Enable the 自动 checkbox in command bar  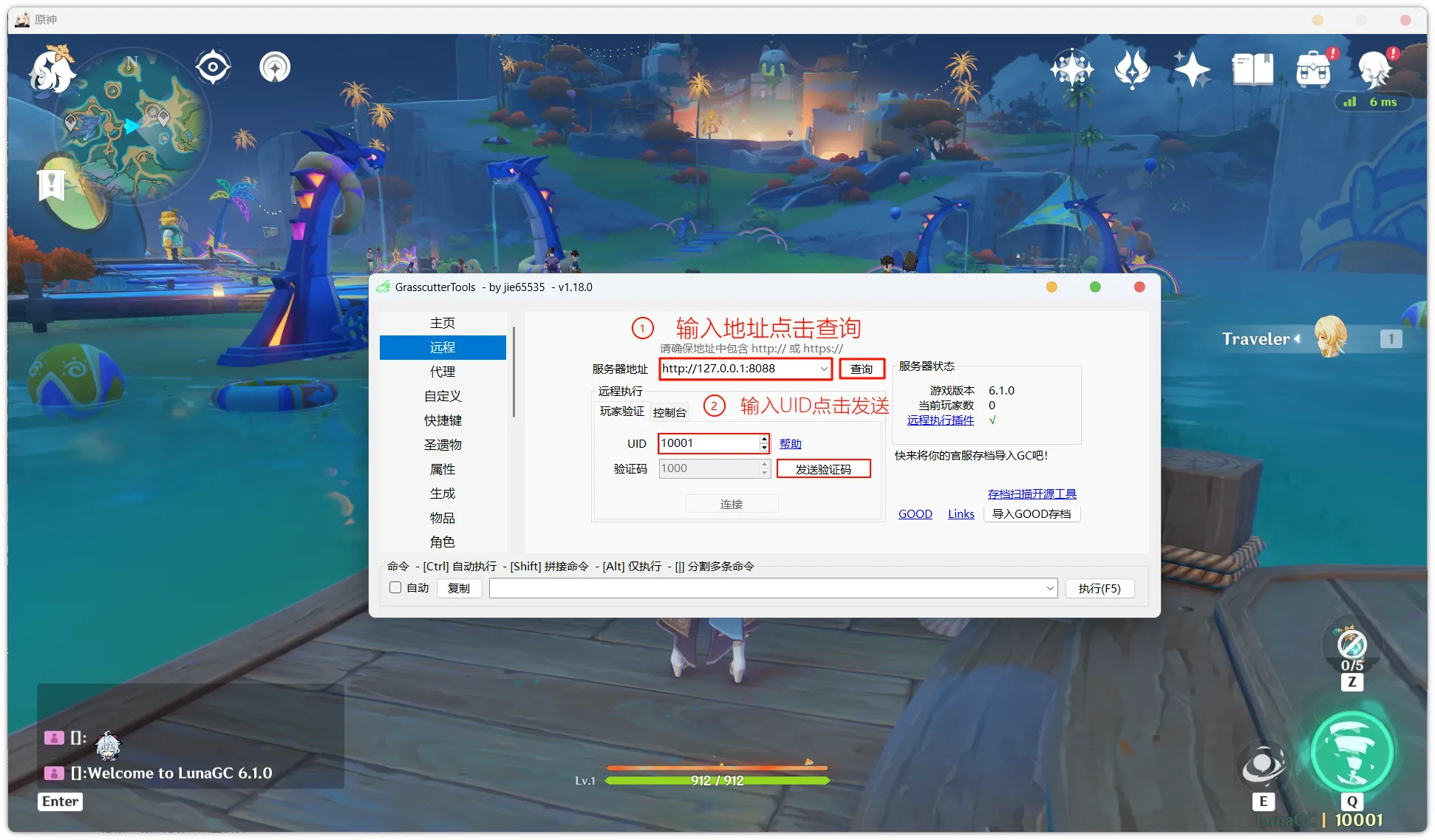(395, 587)
